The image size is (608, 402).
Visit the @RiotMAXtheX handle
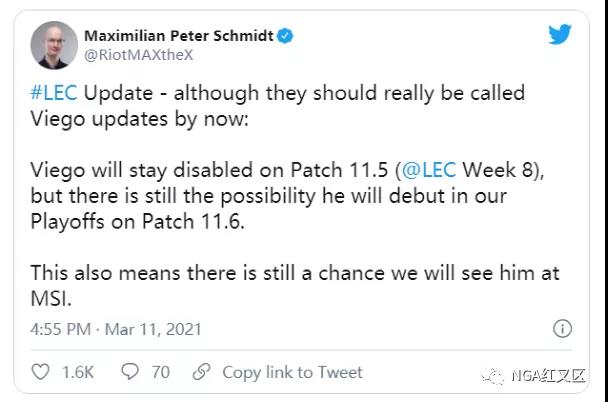(138, 55)
